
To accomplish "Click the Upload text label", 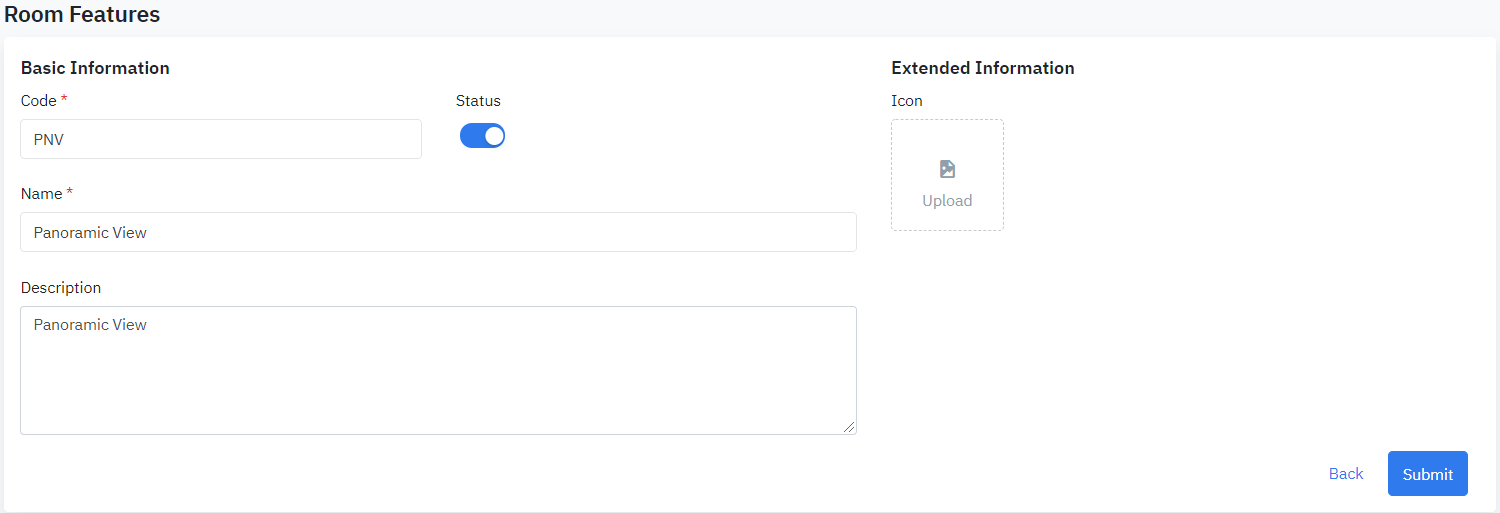I will pyautogui.click(x=947, y=201).
